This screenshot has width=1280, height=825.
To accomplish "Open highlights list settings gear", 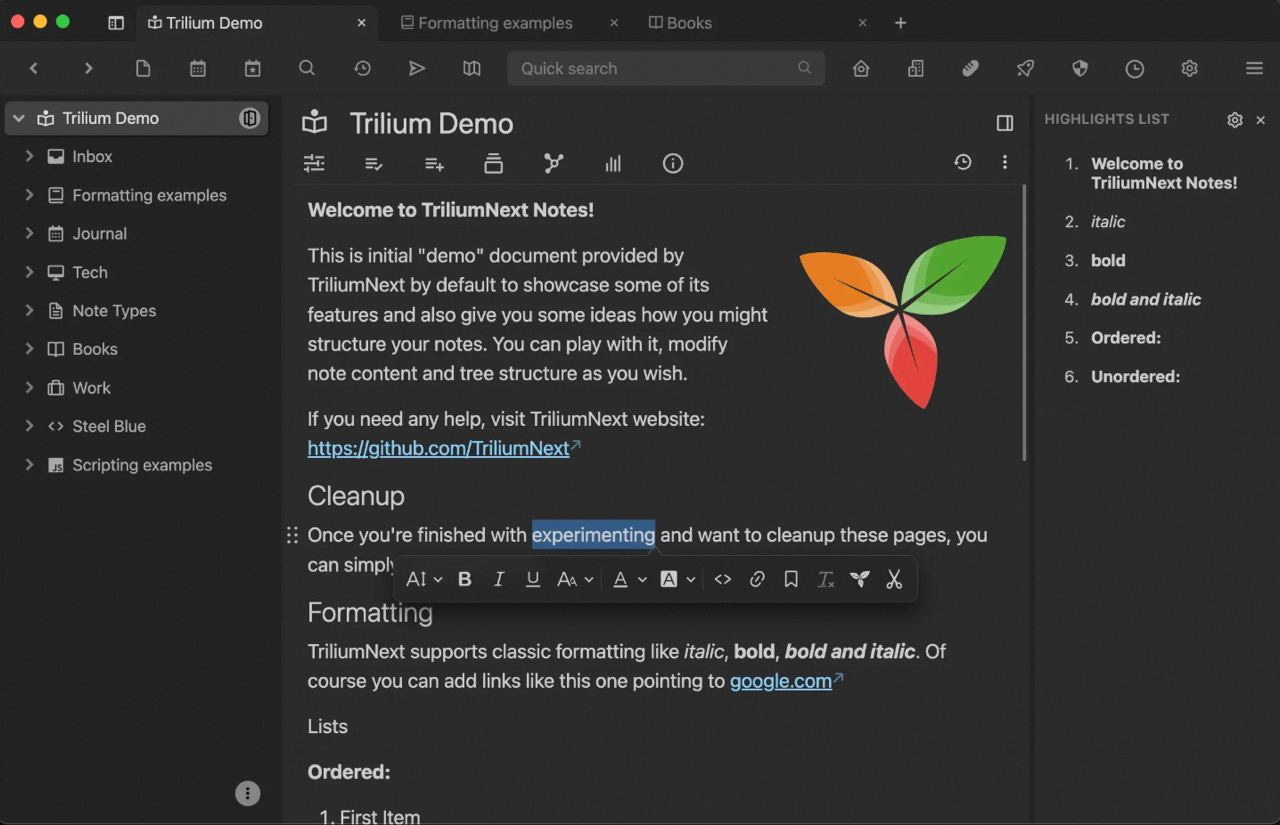I will [x=1235, y=120].
